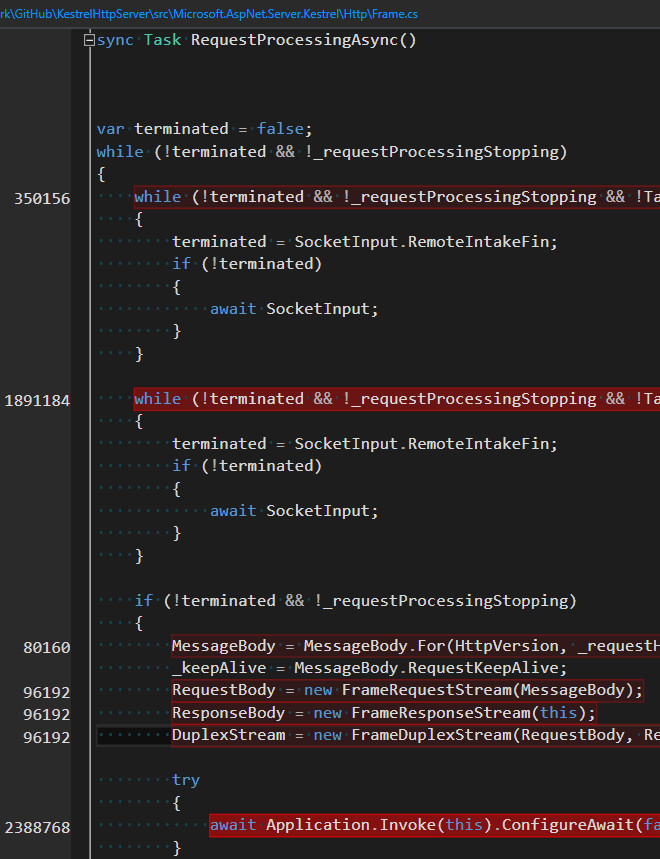660x859 pixels.
Task: Select the 80160 count beside MessageBody line
Action: [47, 648]
